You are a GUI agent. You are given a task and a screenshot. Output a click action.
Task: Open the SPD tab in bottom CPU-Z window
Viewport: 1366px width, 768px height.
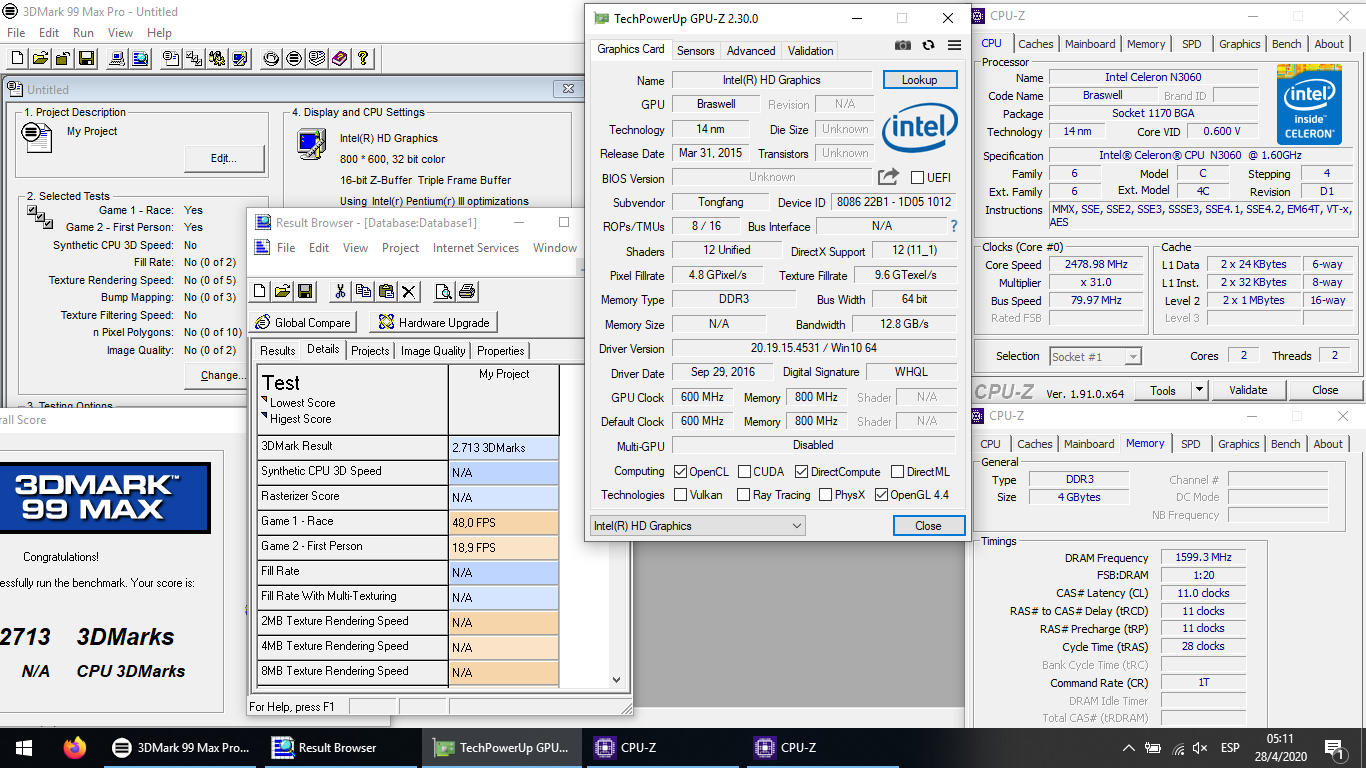coord(1190,444)
